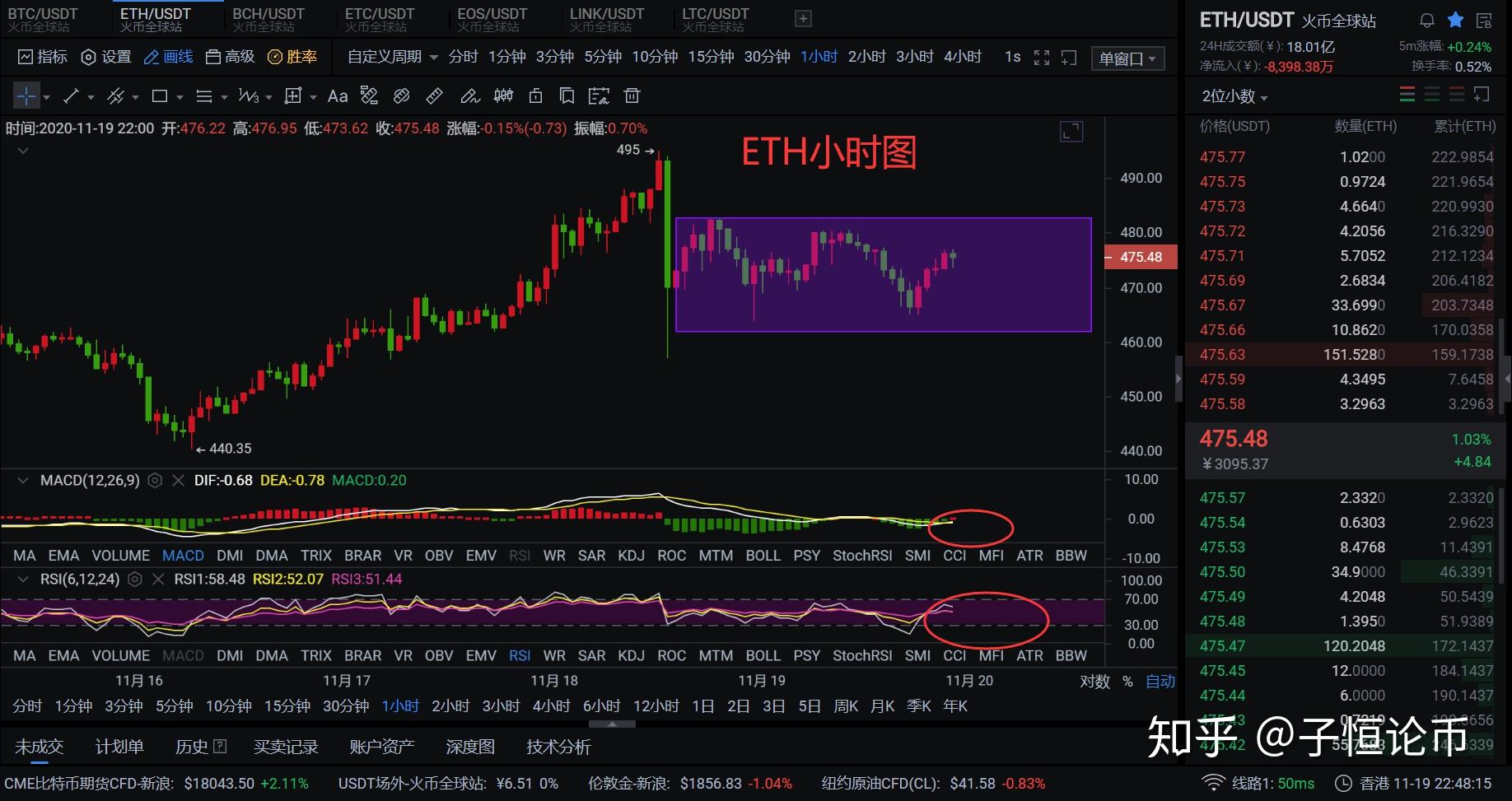This screenshot has width=1512, height=801.
Task: Switch to the BCH/USDT tab
Action: coord(268,20)
